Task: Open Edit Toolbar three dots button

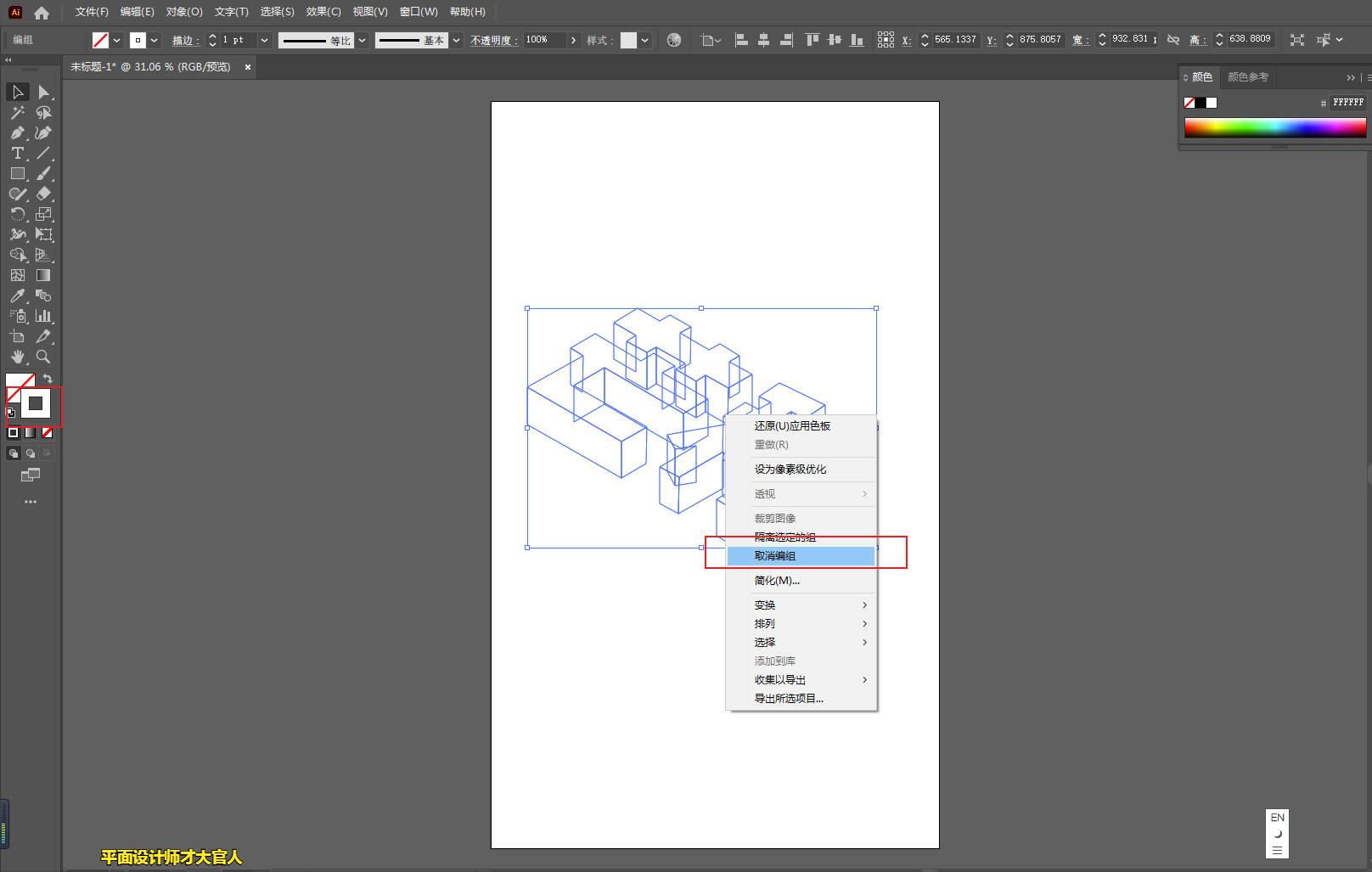Action: pyautogui.click(x=31, y=502)
